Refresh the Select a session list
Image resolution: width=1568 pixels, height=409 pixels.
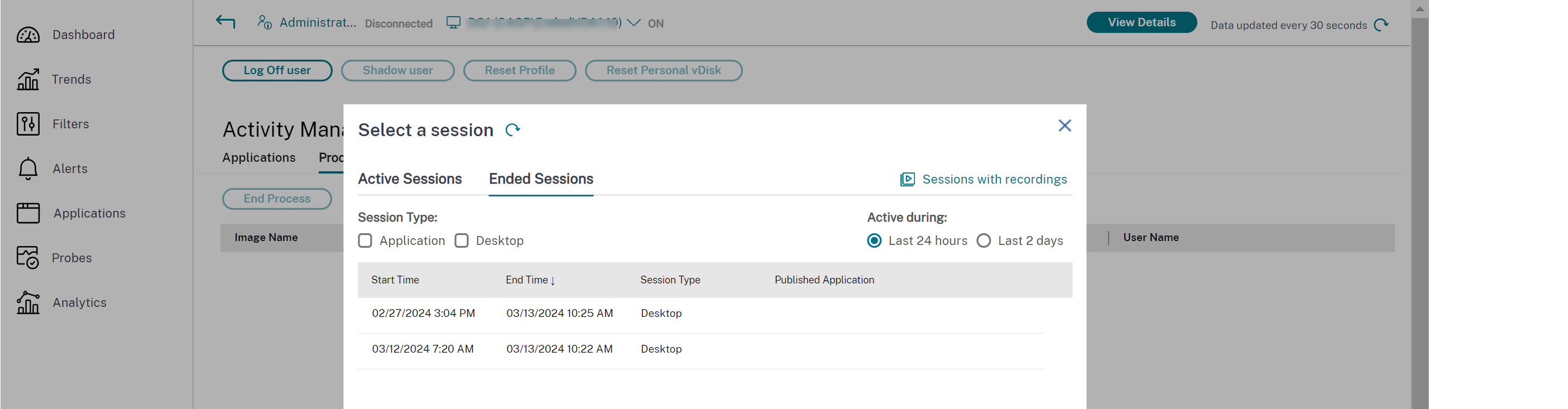(x=512, y=130)
